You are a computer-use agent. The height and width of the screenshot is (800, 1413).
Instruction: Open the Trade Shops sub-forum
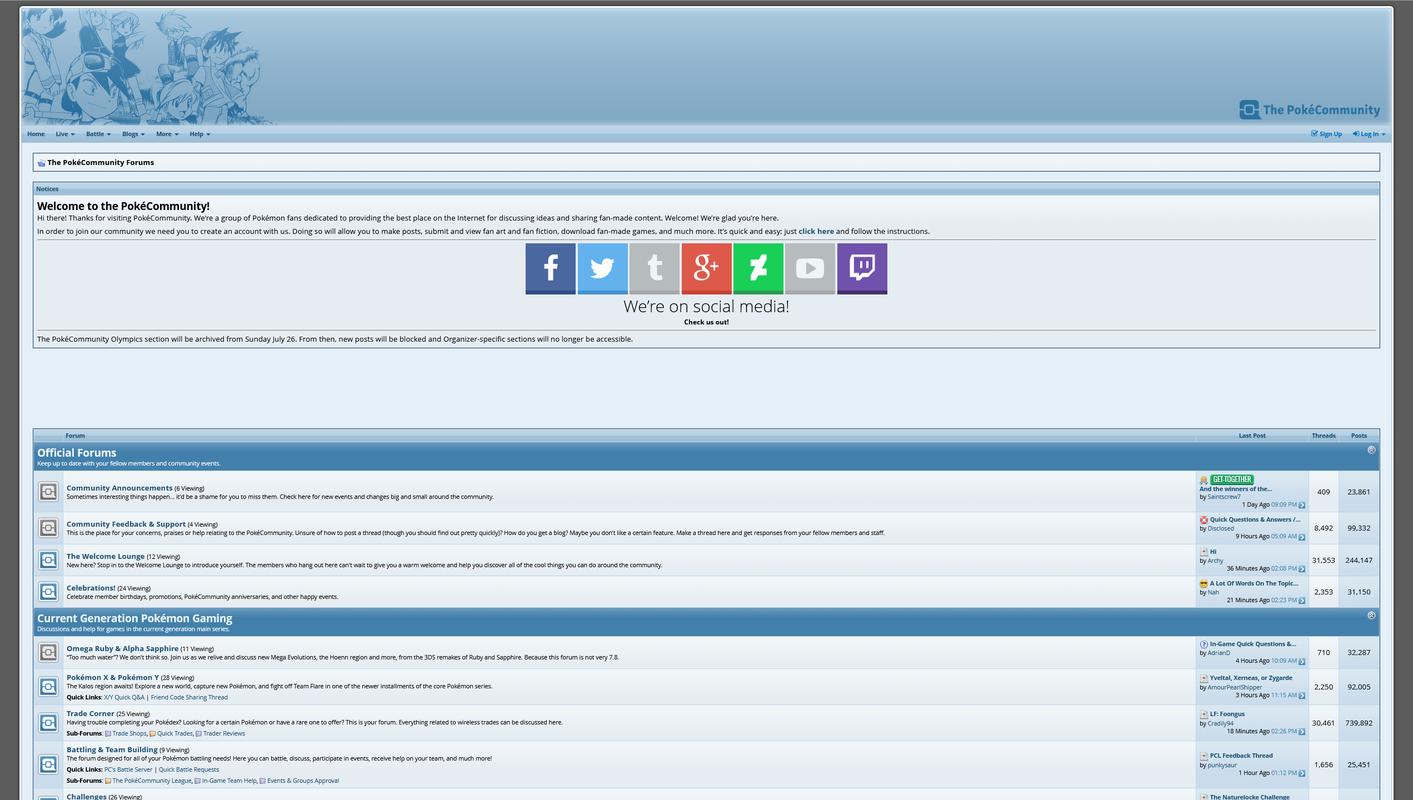[129, 733]
